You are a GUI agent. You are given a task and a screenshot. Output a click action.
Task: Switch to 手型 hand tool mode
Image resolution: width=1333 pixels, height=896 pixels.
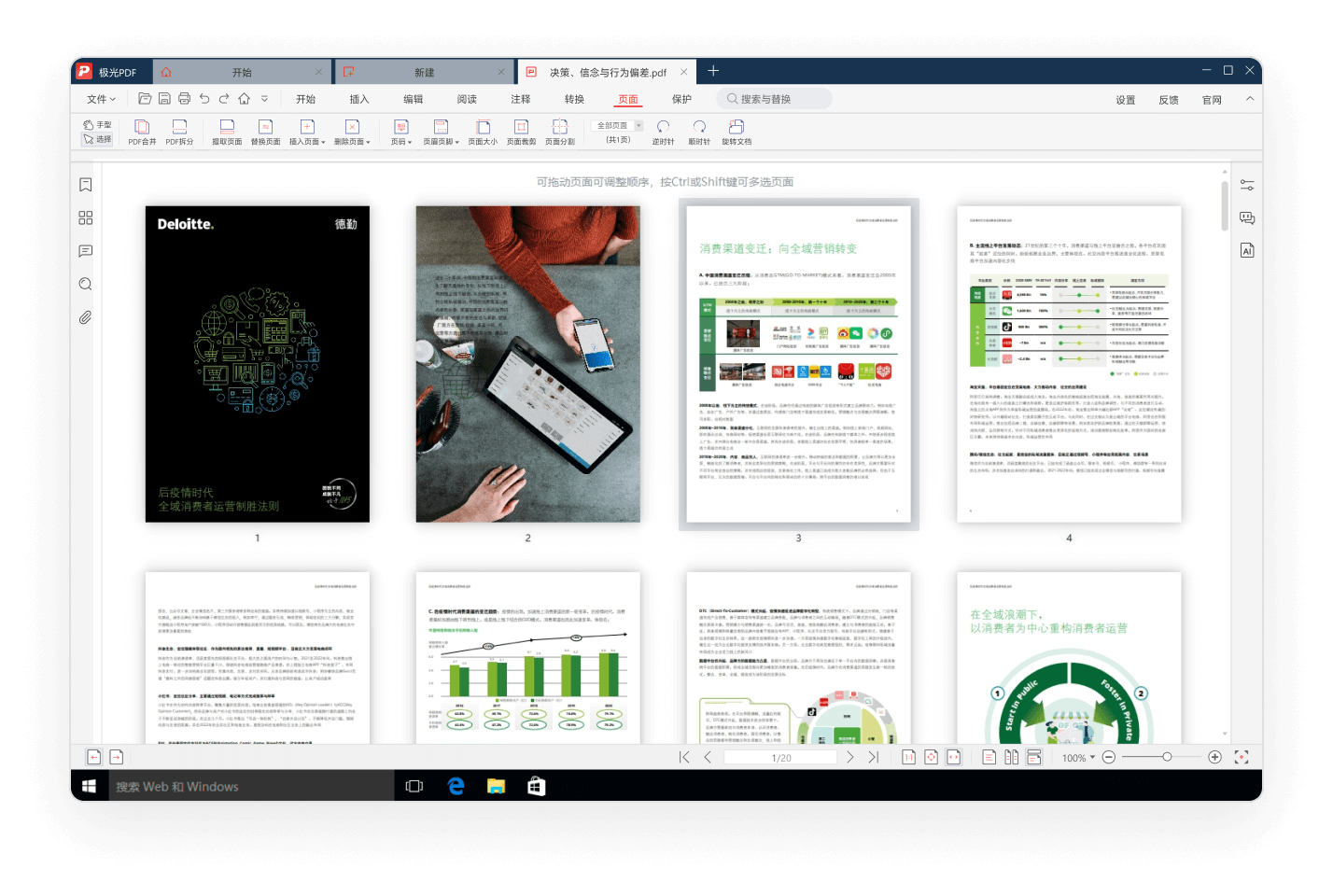point(97,124)
